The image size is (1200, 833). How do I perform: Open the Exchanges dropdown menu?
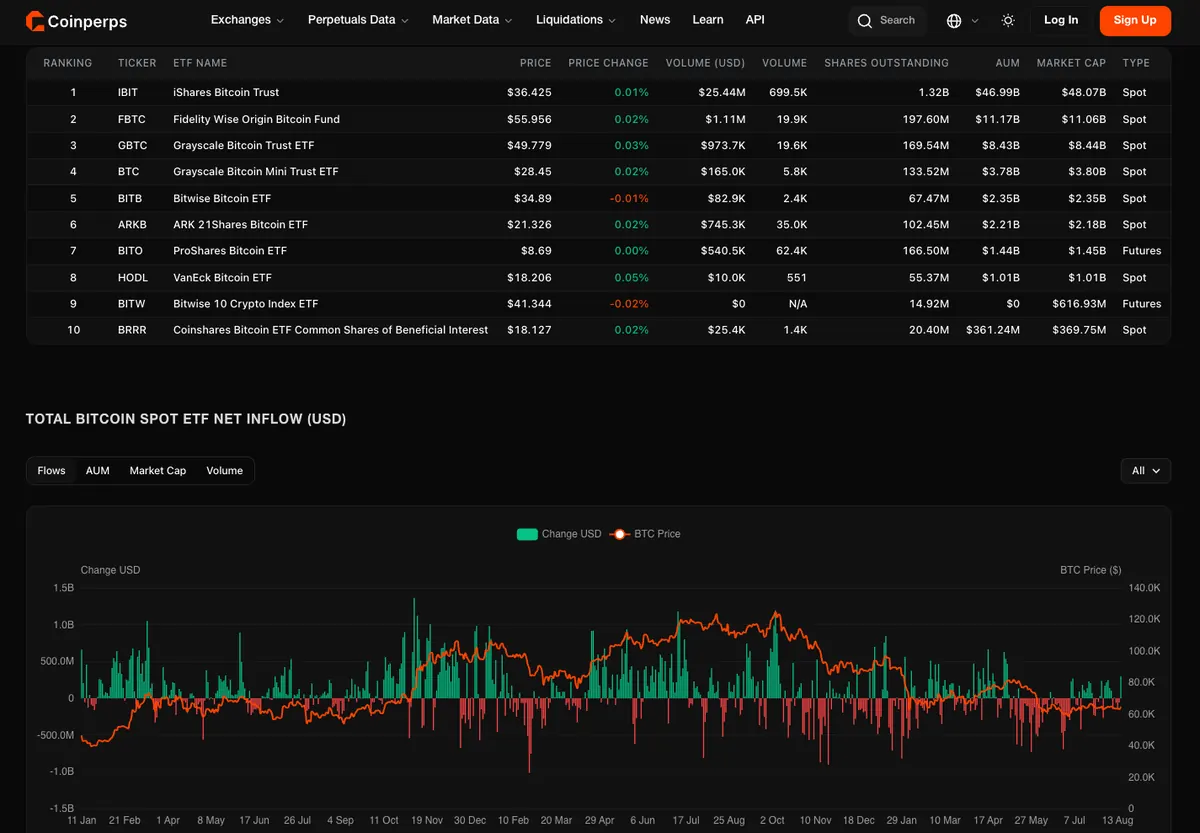pos(247,20)
